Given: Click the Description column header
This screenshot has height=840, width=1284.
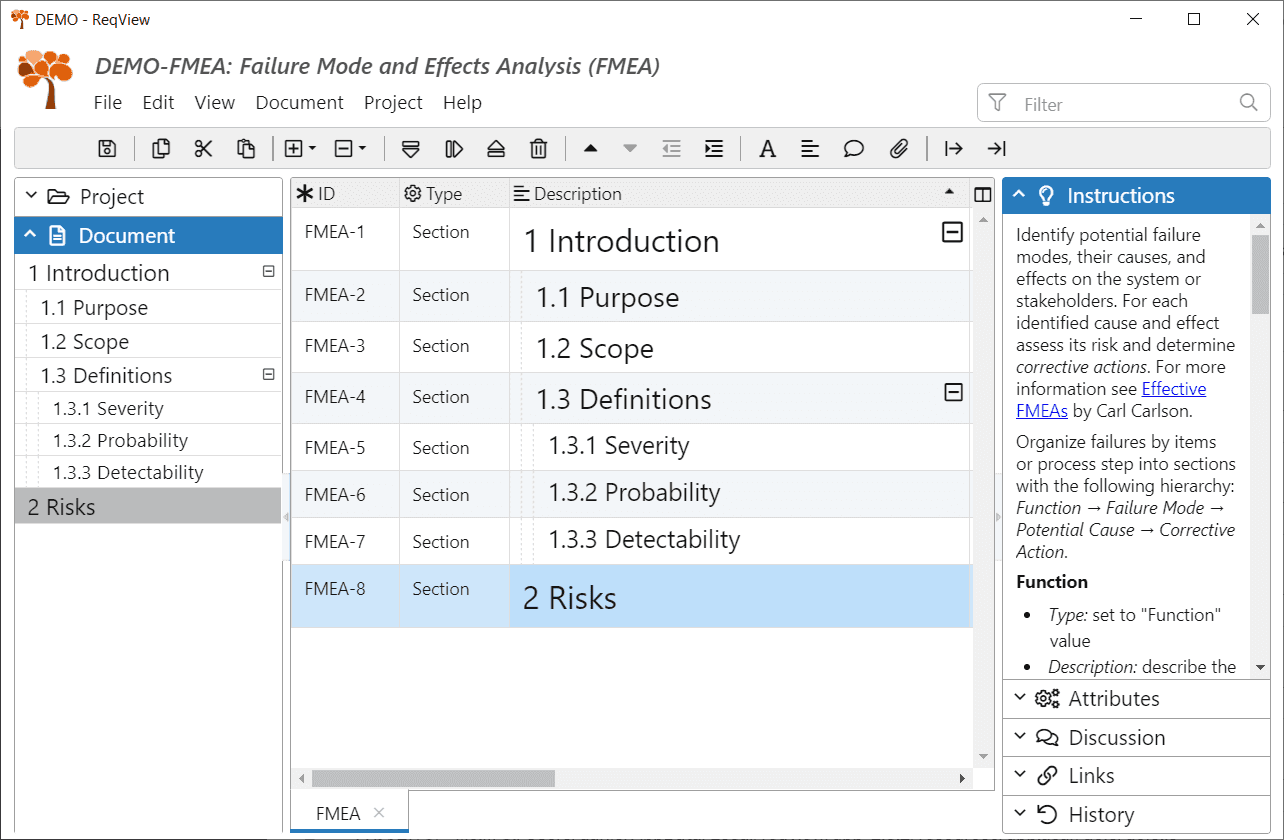Looking at the screenshot, I should tap(739, 194).
